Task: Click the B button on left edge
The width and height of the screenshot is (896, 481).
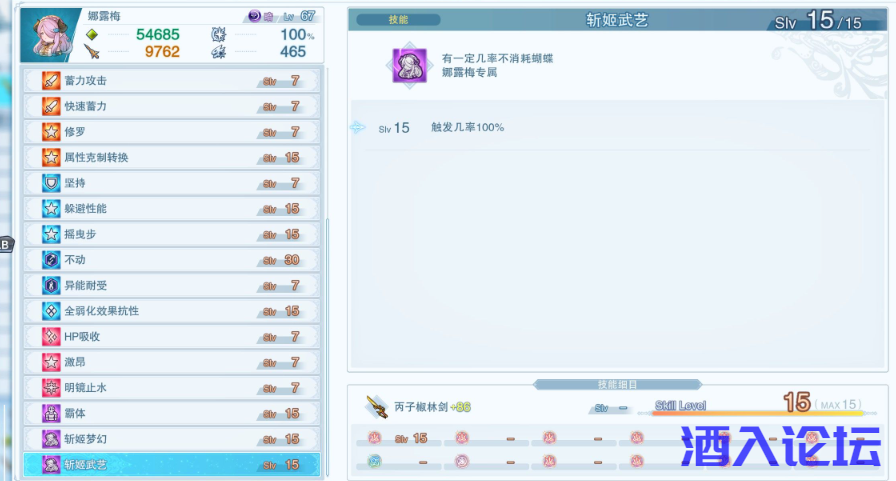Action: (5, 245)
